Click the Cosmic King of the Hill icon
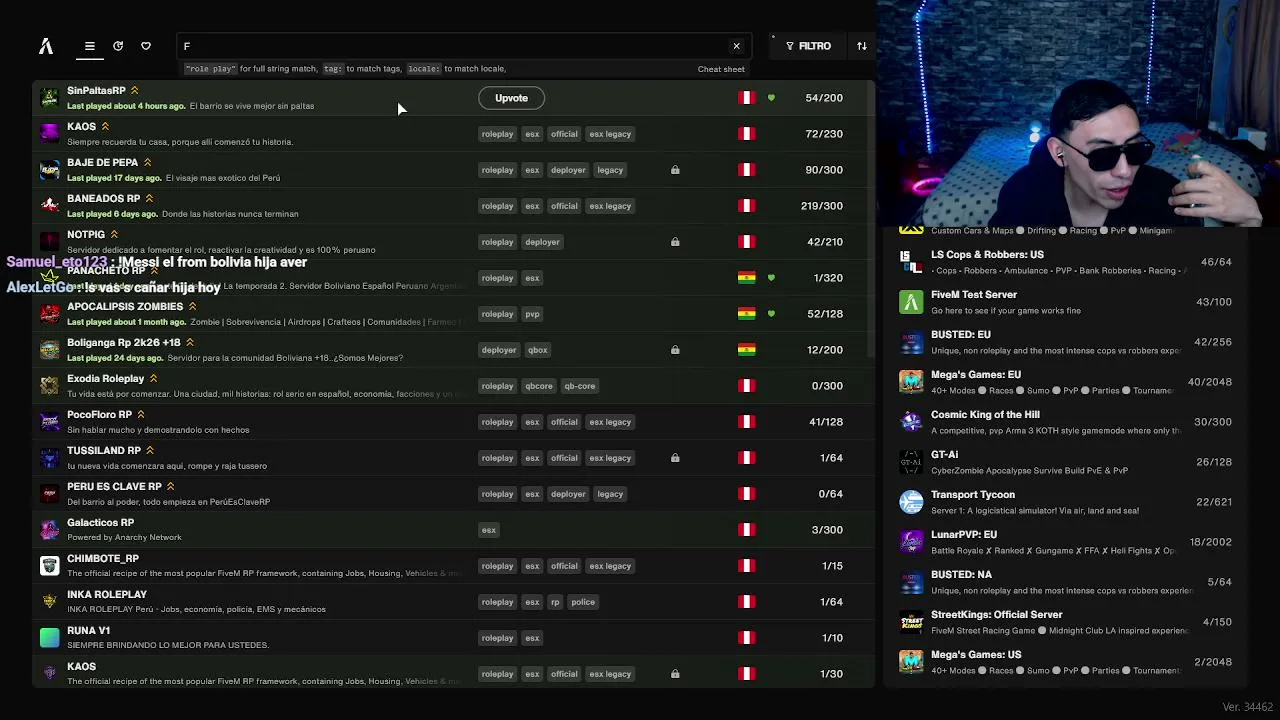This screenshot has width=1280, height=720. 911,422
